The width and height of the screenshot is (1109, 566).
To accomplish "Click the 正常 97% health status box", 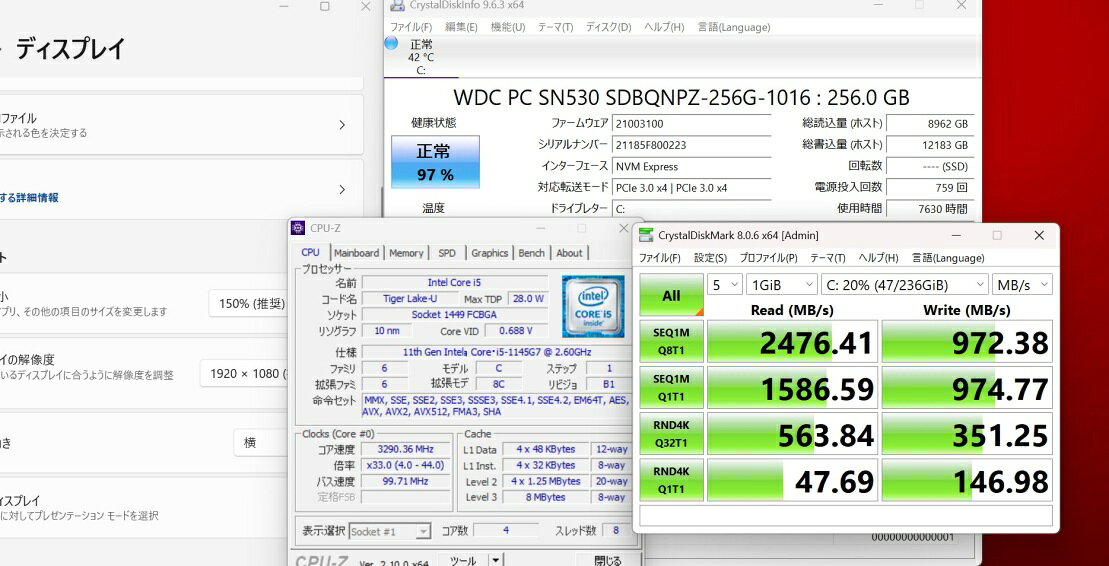I will point(434,162).
